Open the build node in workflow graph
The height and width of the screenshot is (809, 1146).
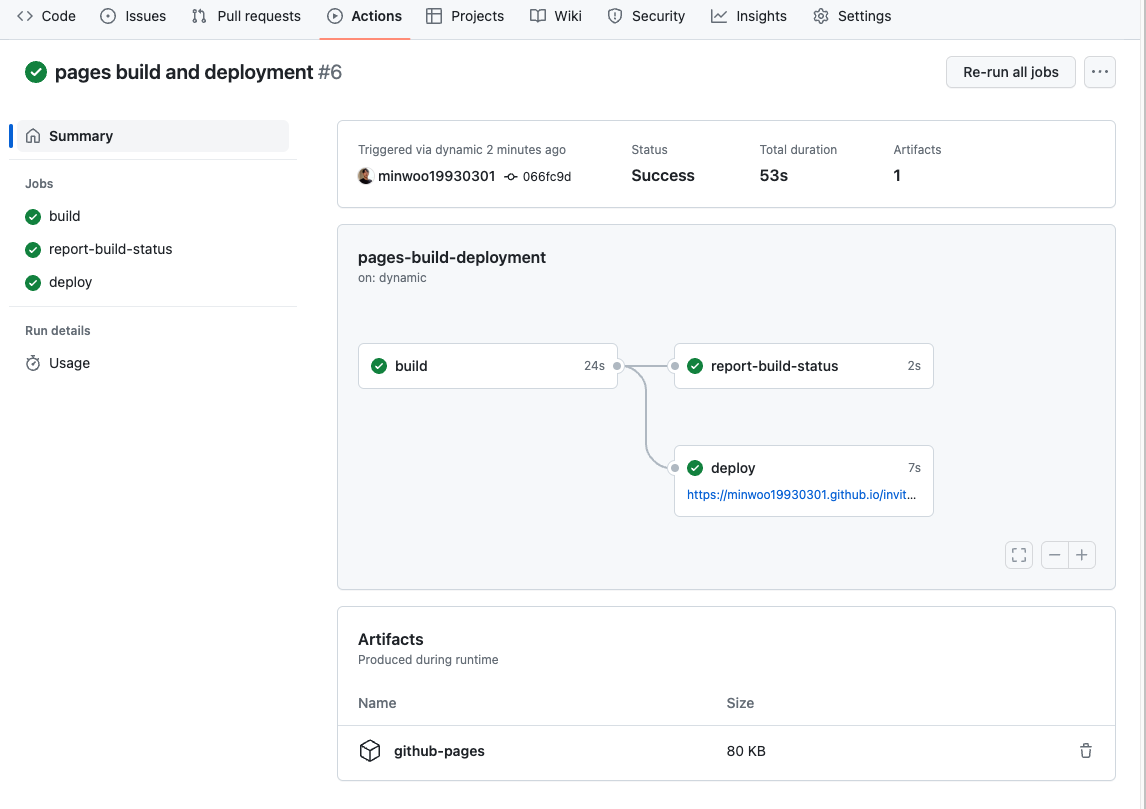487,366
